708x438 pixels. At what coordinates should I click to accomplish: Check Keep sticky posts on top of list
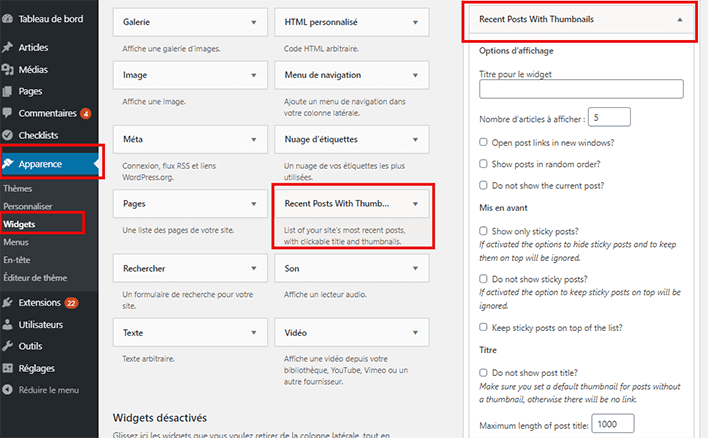(483, 327)
